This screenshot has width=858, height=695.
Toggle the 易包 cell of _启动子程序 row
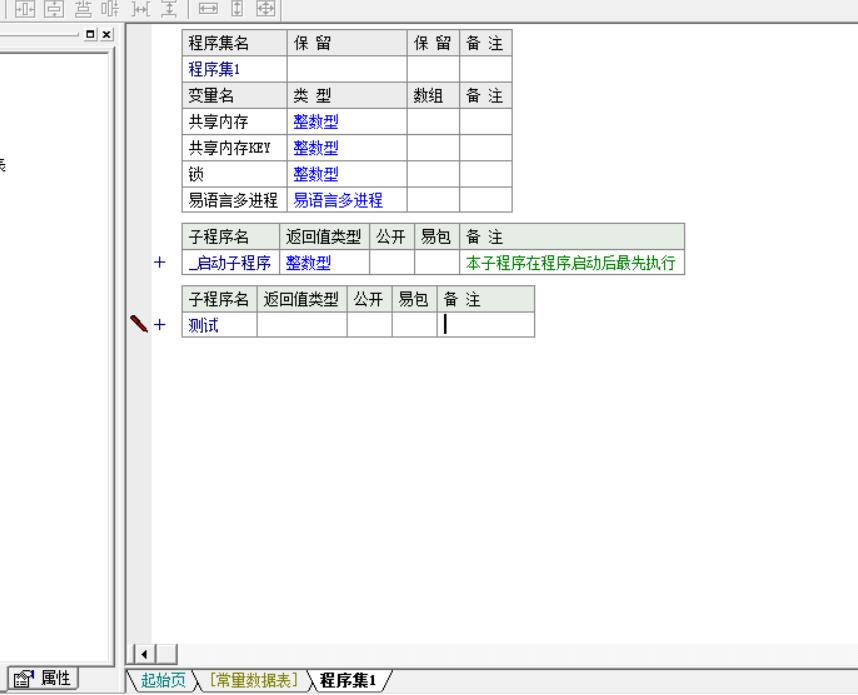(x=437, y=263)
